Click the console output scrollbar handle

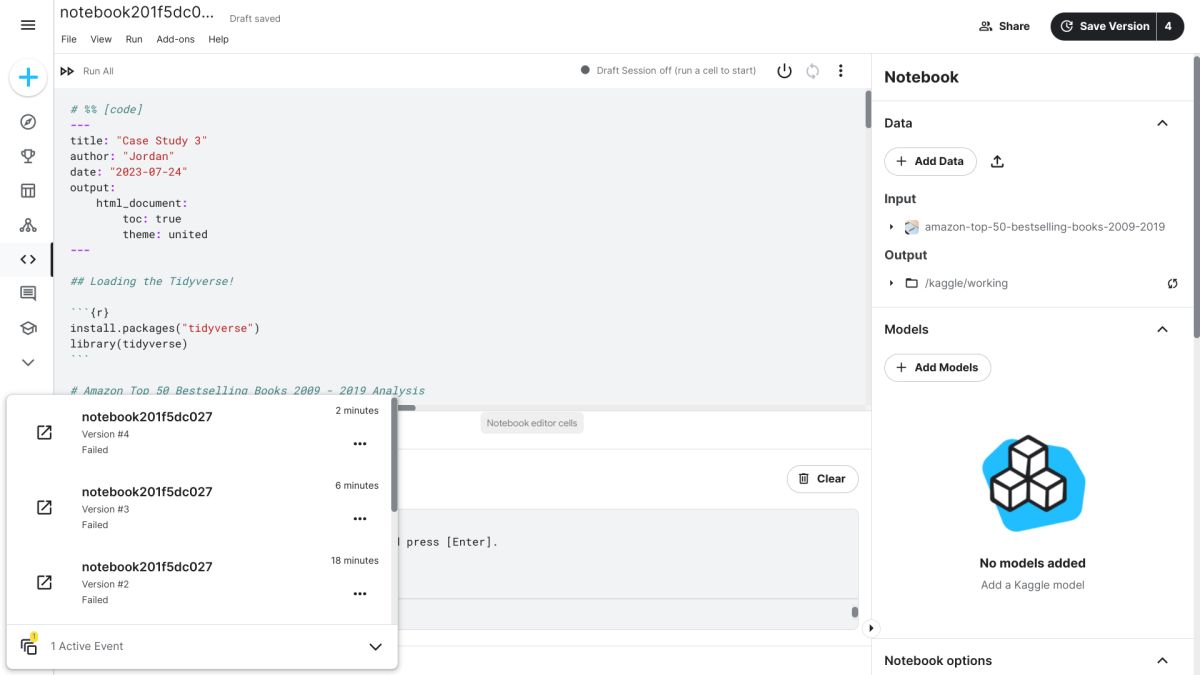(855, 612)
